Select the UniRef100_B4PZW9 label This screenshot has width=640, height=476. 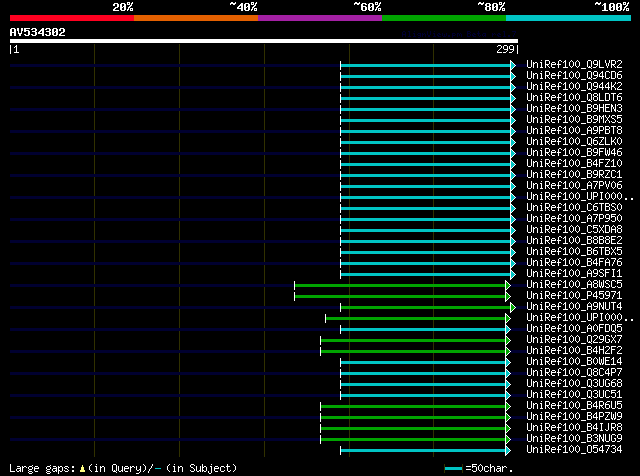[574, 417]
